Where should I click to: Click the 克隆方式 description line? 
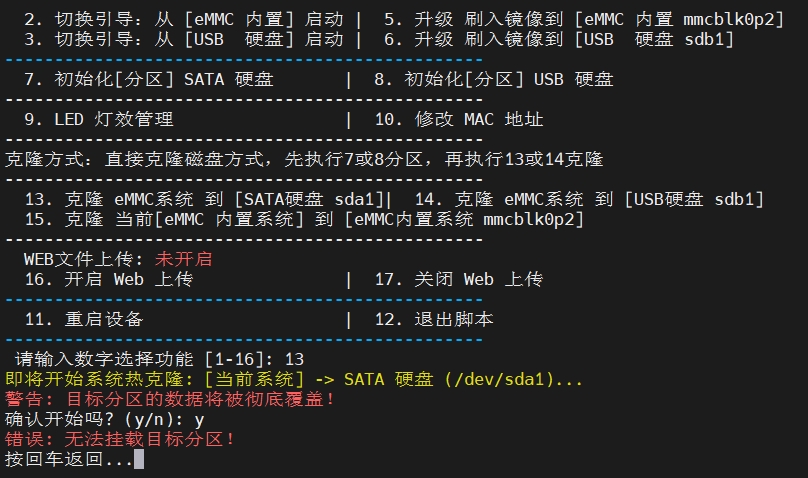click(304, 159)
